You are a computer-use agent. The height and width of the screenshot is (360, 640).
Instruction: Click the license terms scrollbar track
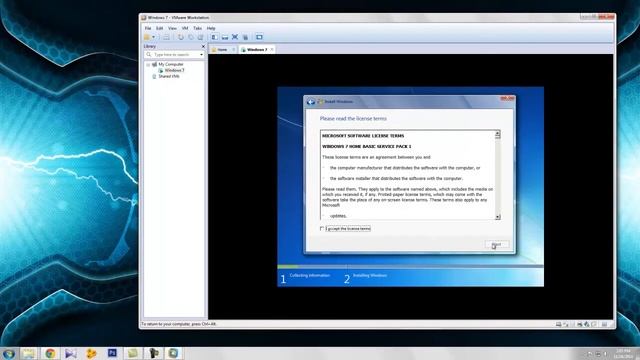pyautogui.click(x=497, y=176)
